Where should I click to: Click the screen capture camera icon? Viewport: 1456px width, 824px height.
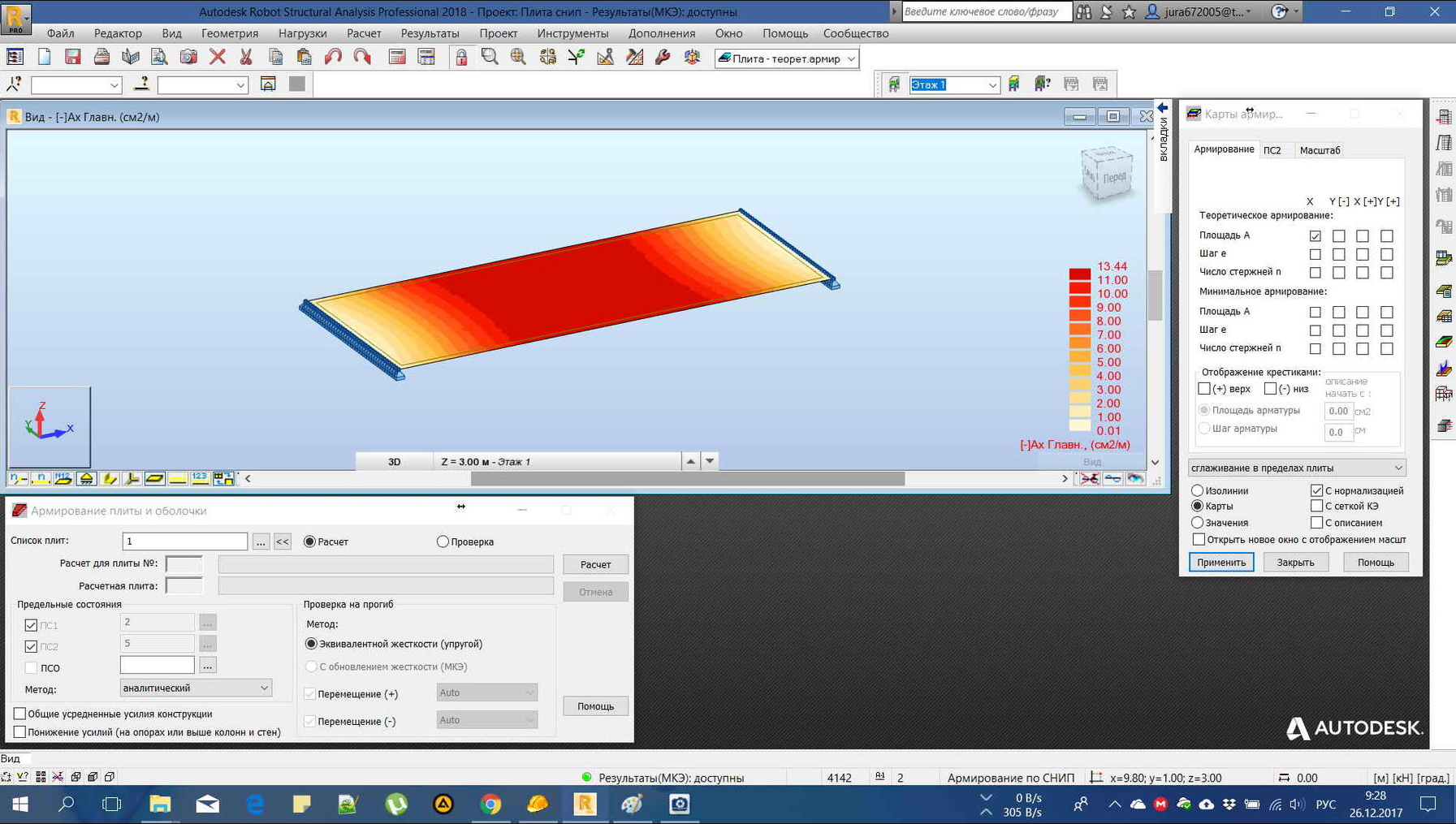[x=188, y=57]
